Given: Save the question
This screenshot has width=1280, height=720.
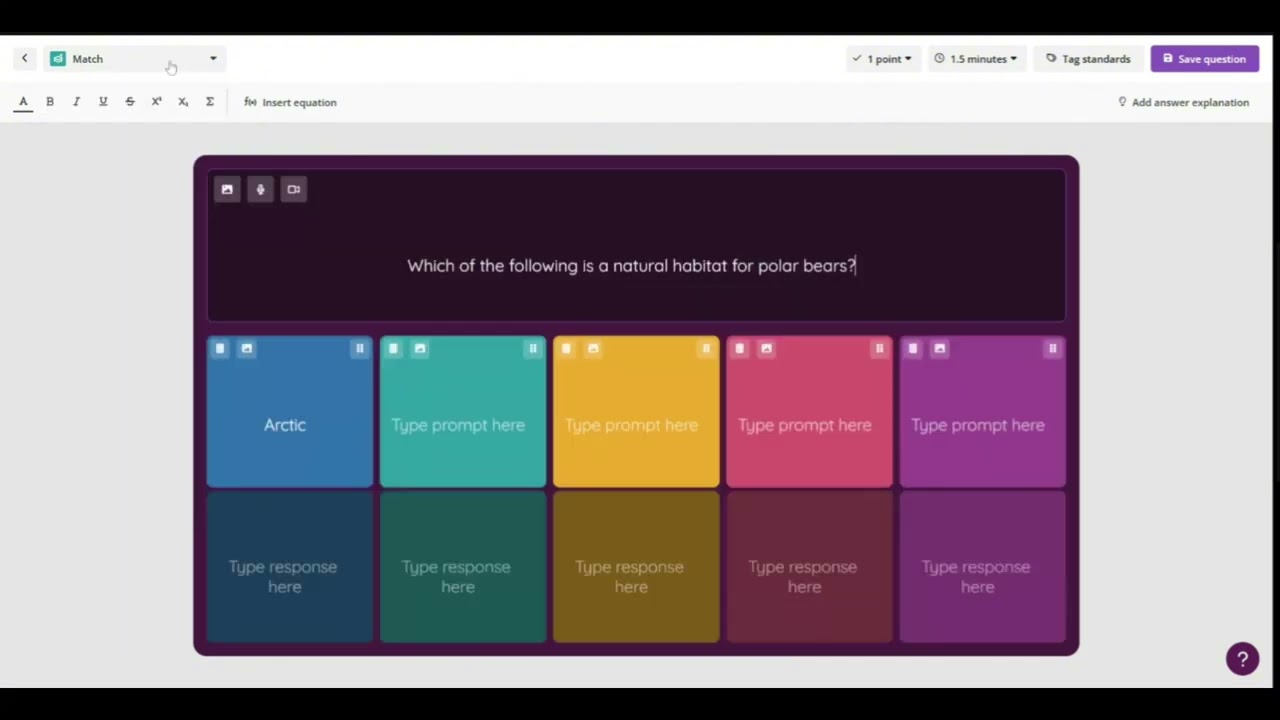Looking at the screenshot, I should (x=1205, y=59).
